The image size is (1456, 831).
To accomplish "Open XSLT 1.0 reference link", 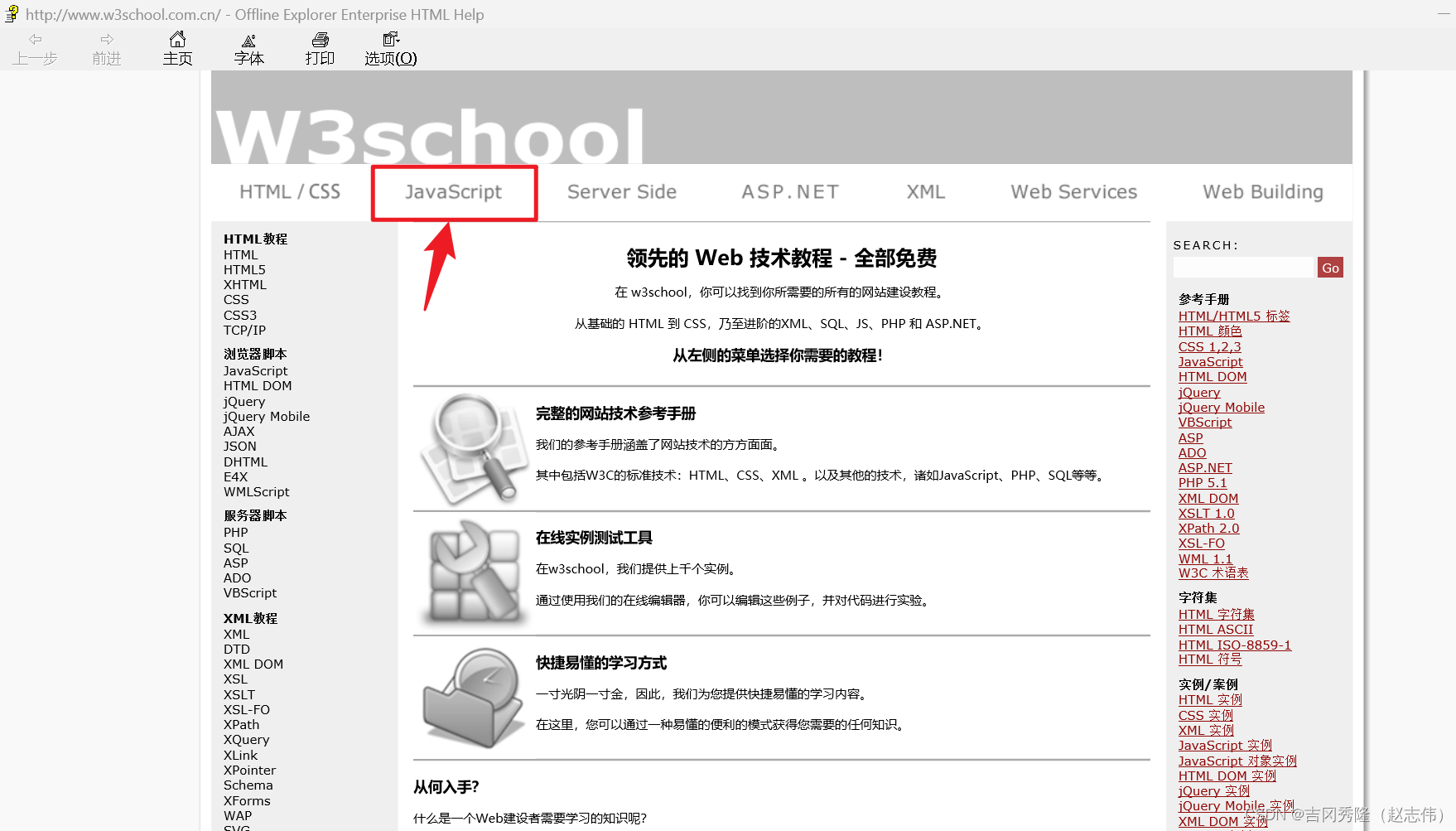I will pyautogui.click(x=1206, y=514).
